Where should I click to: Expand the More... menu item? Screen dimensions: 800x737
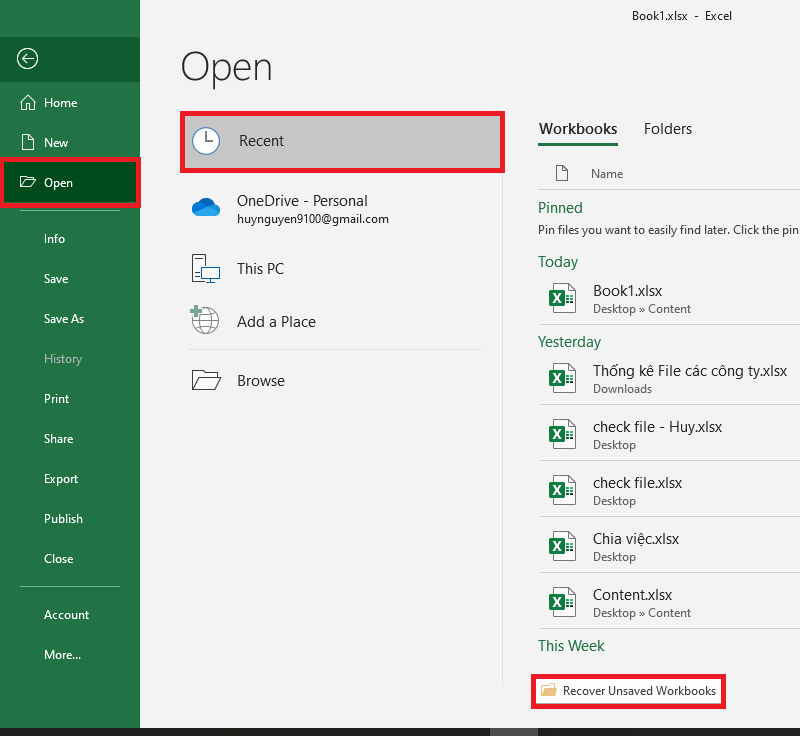[62, 655]
